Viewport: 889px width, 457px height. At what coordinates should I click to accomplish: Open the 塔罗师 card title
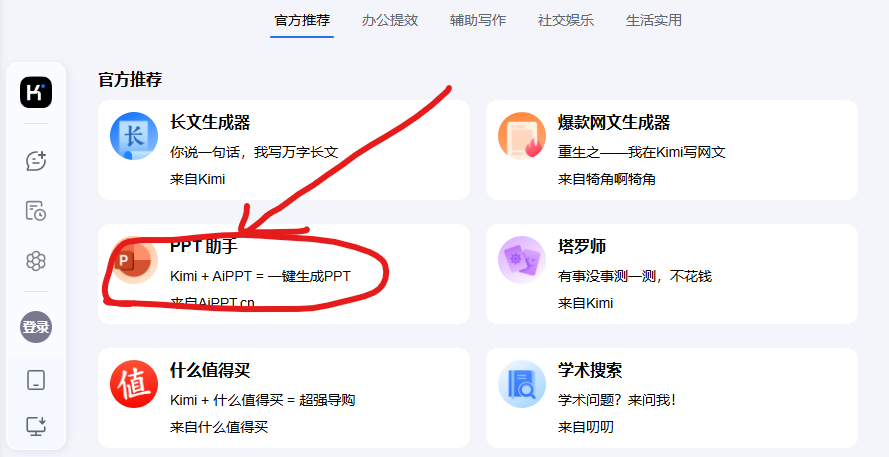(x=582, y=246)
